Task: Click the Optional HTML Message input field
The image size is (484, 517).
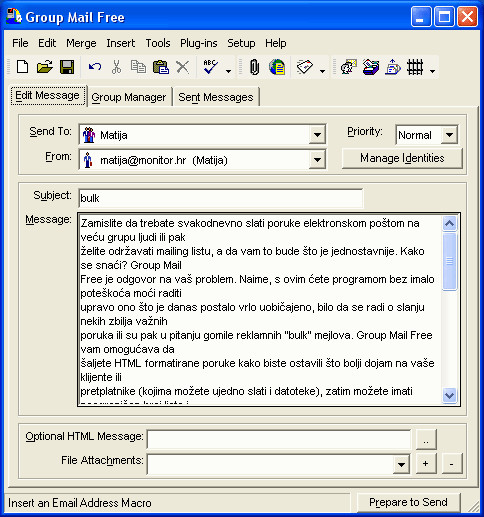Action: 279,440
